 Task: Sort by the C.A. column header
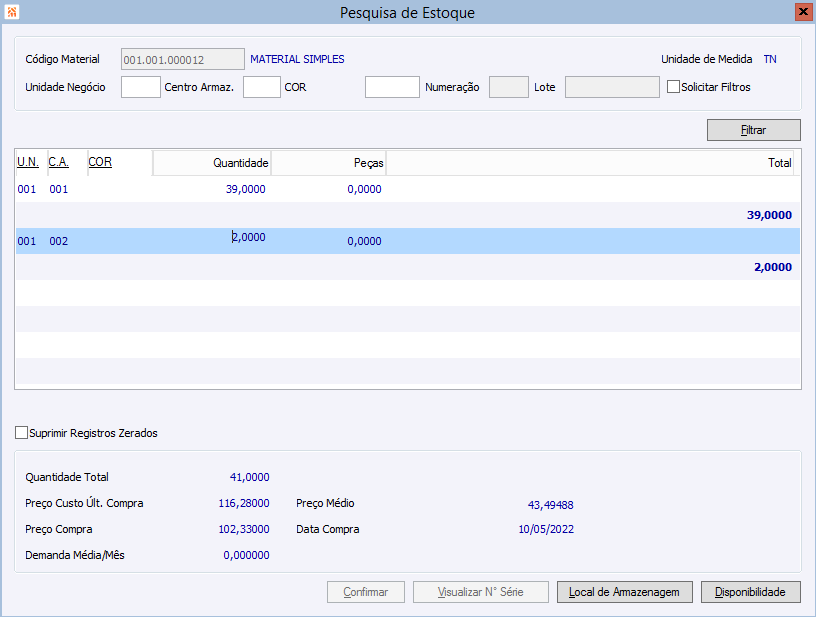pyautogui.click(x=58, y=161)
